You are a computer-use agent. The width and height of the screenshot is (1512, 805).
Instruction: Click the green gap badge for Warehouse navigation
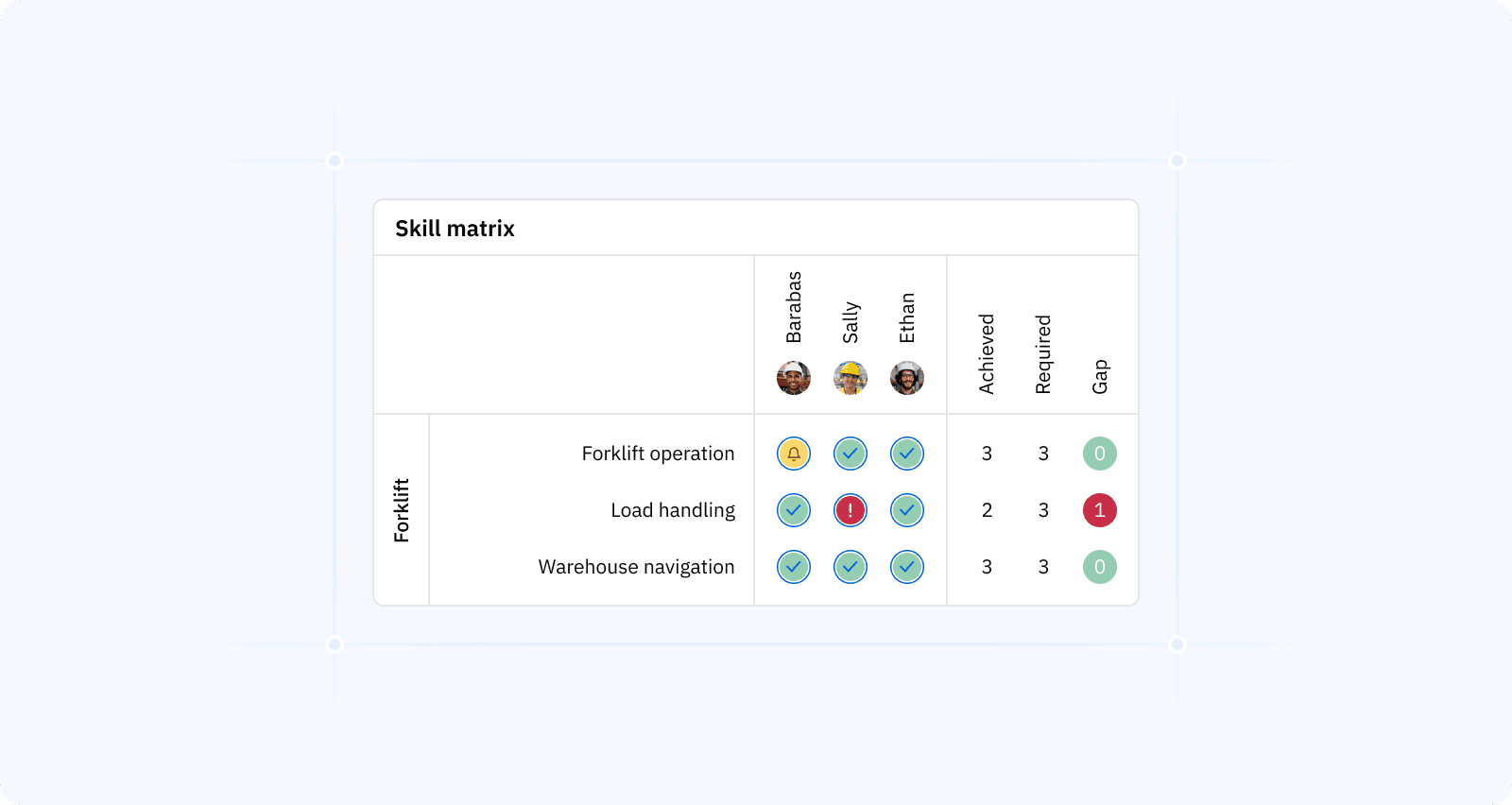pyautogui.click(x=1100, y=567)
